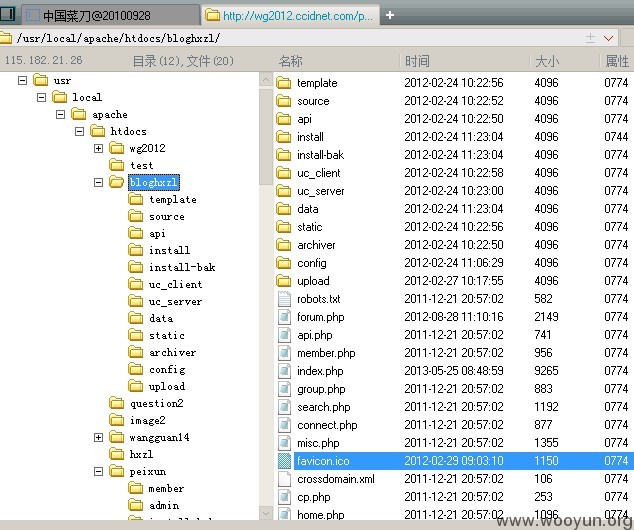634x530 pixels.
Task: Open the path history dropdown arrow
Action: (x=608, y=38)
